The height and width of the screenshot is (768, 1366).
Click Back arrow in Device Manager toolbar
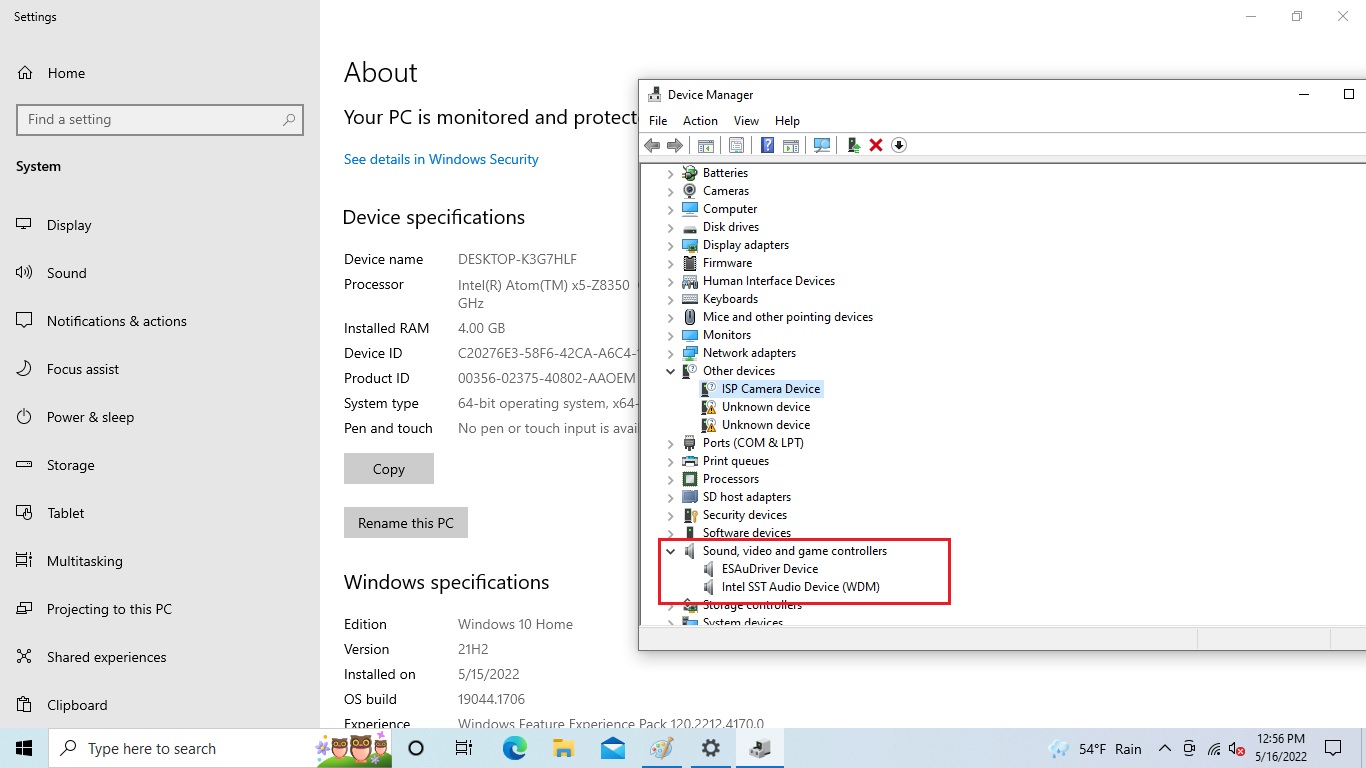652,145
